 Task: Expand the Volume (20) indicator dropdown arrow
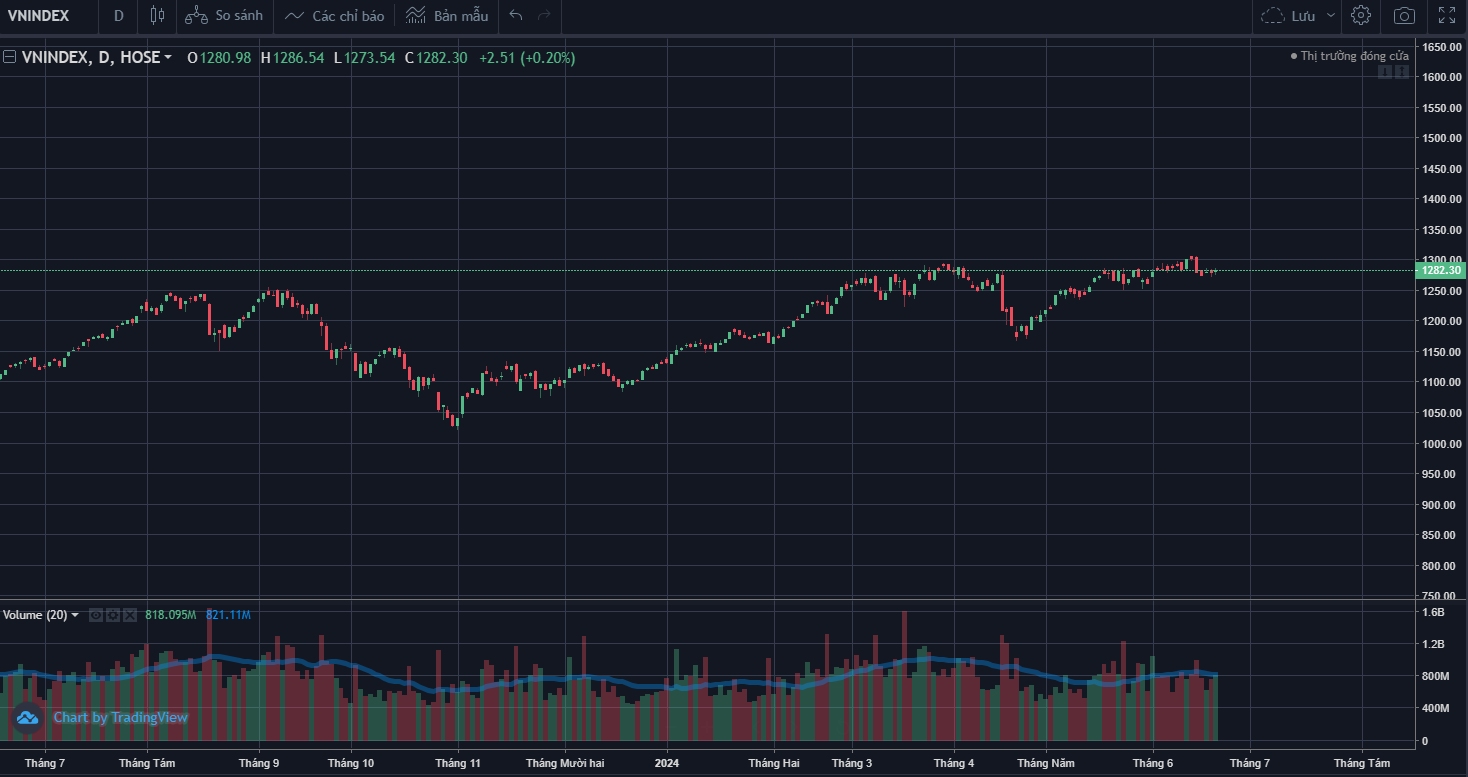(x=75, y=615)
